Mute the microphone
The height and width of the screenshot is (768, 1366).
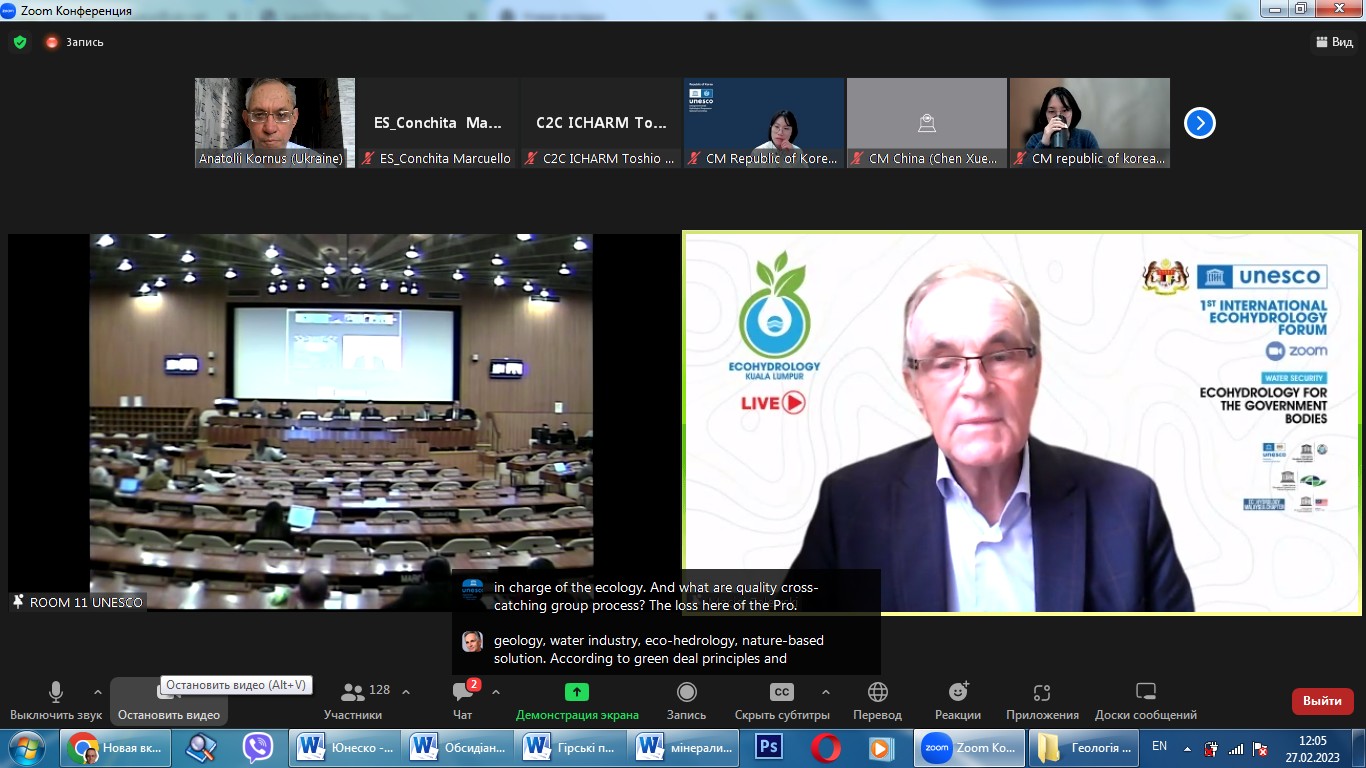tap(56, 692)
